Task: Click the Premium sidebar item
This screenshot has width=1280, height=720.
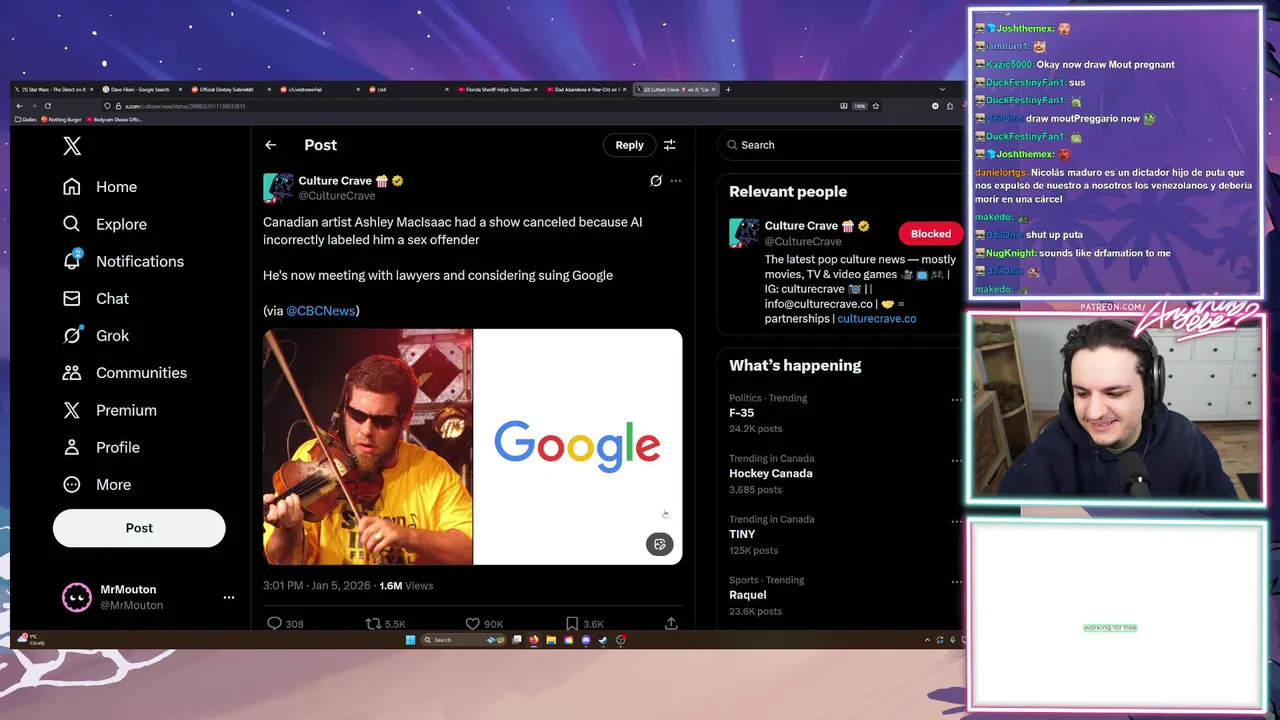Action: (x=110, y=410)
